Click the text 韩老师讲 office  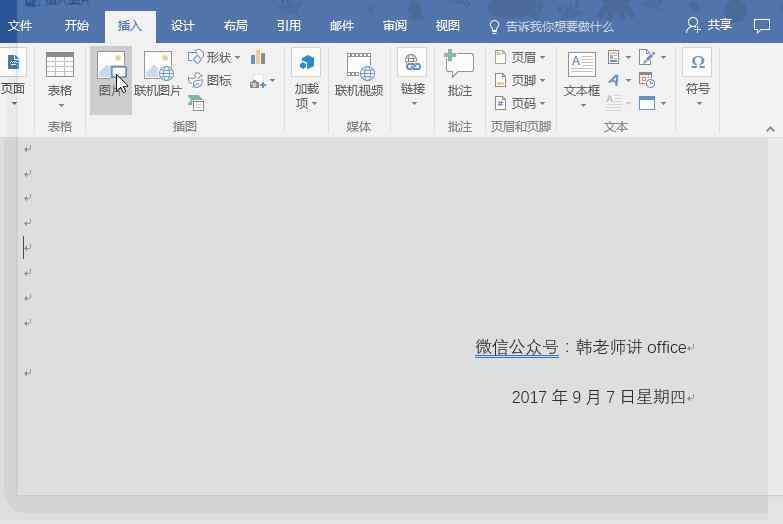(x=631, y=347)
